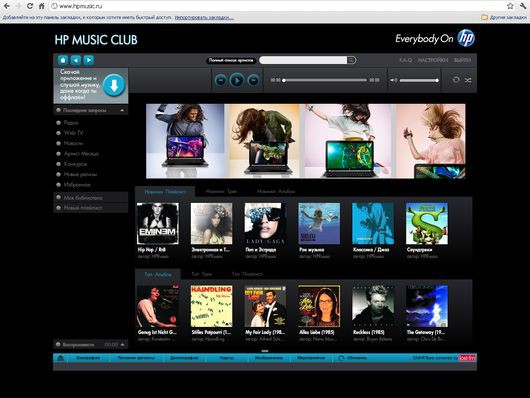Click Мероприятия in the bottom bar
530x398 pixels.
click(x=311, y=358)
